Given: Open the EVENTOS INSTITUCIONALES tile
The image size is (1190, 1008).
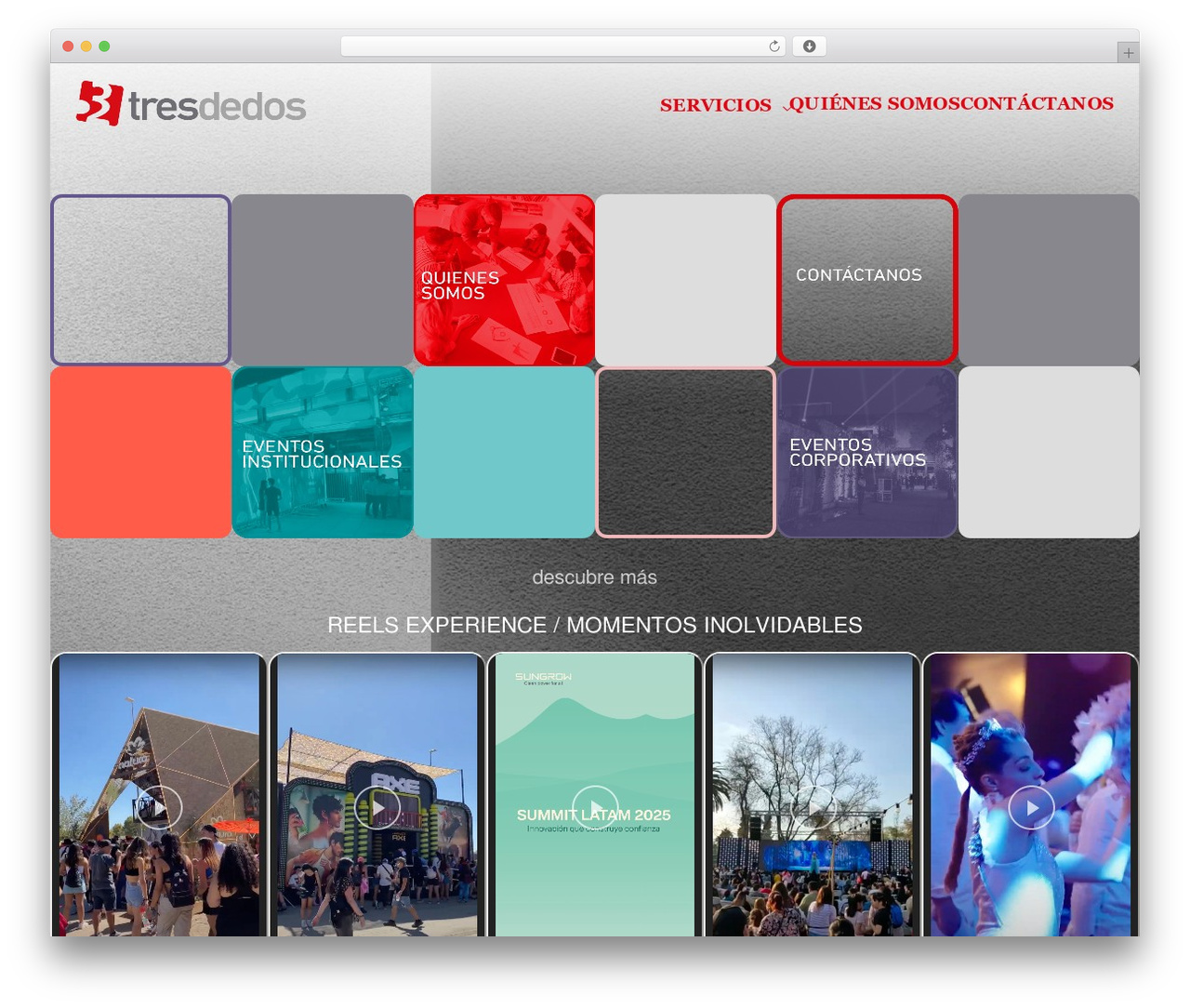Looking at the screenshot, I should coord(323,452).
